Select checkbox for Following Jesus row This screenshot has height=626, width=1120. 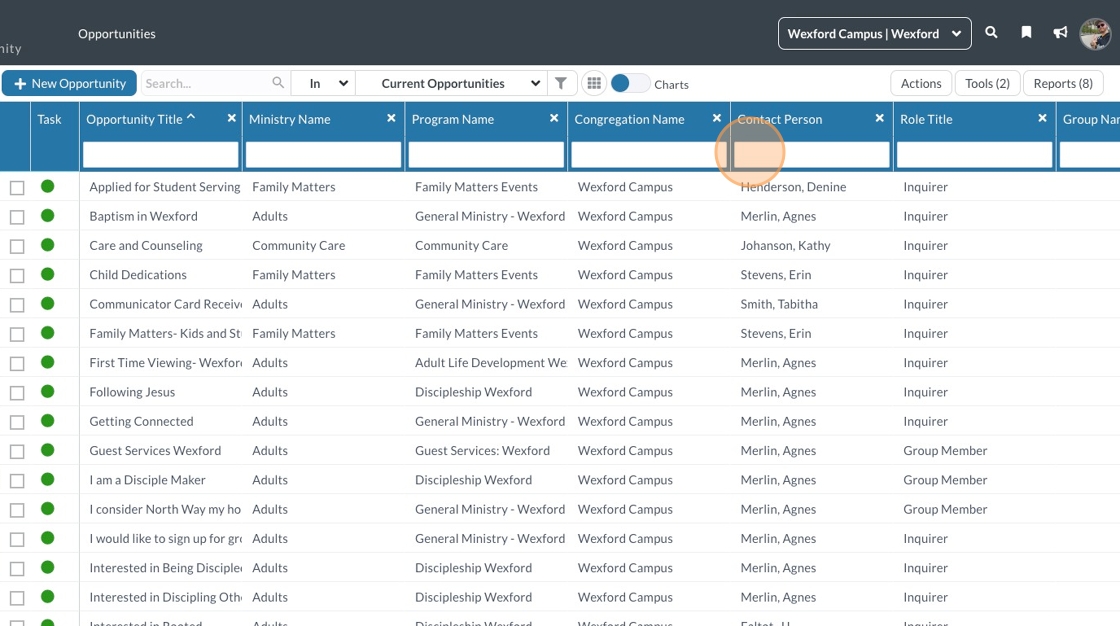click(17, 393)
